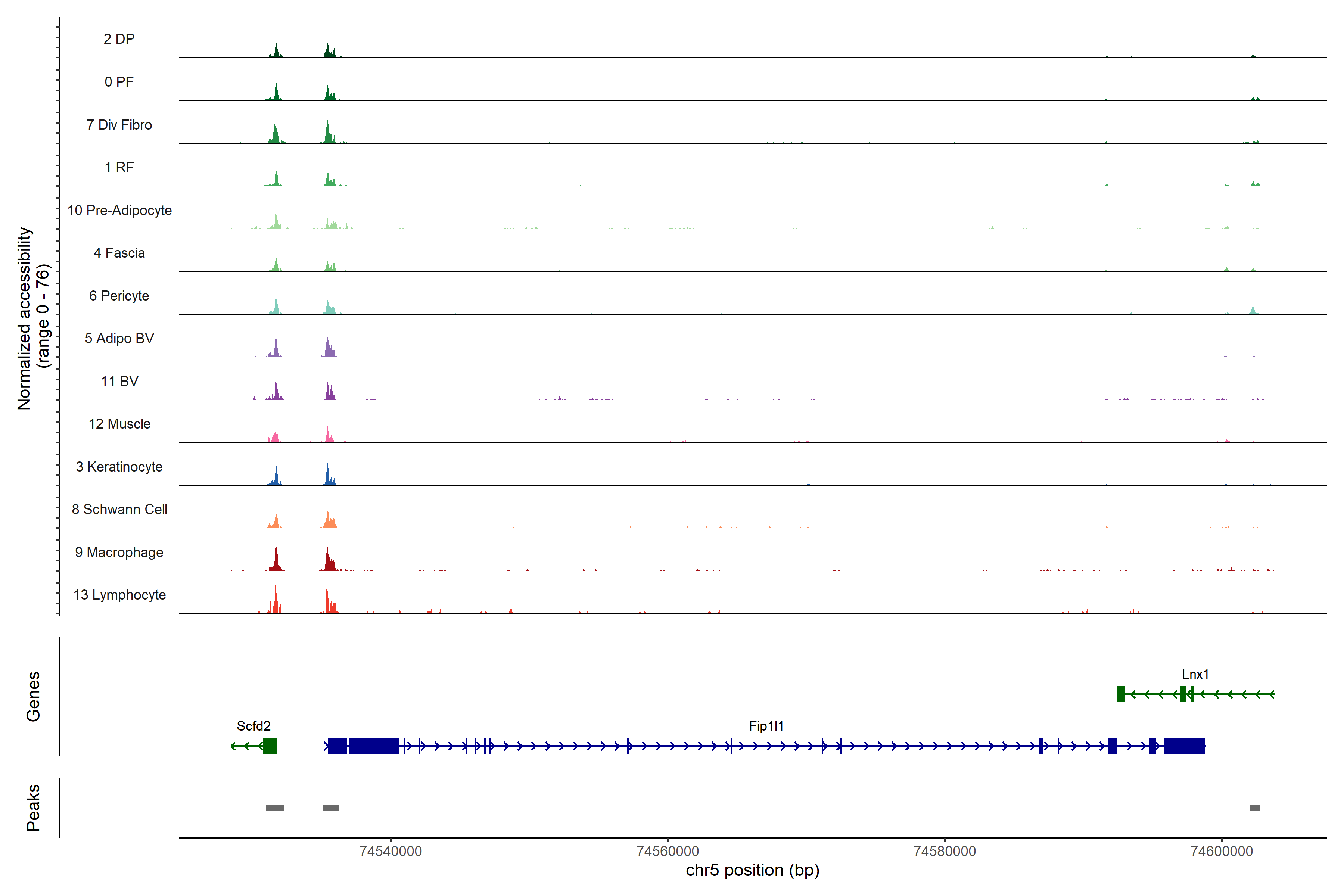Select the 13 Lymphocyte track label

(119, 595)
